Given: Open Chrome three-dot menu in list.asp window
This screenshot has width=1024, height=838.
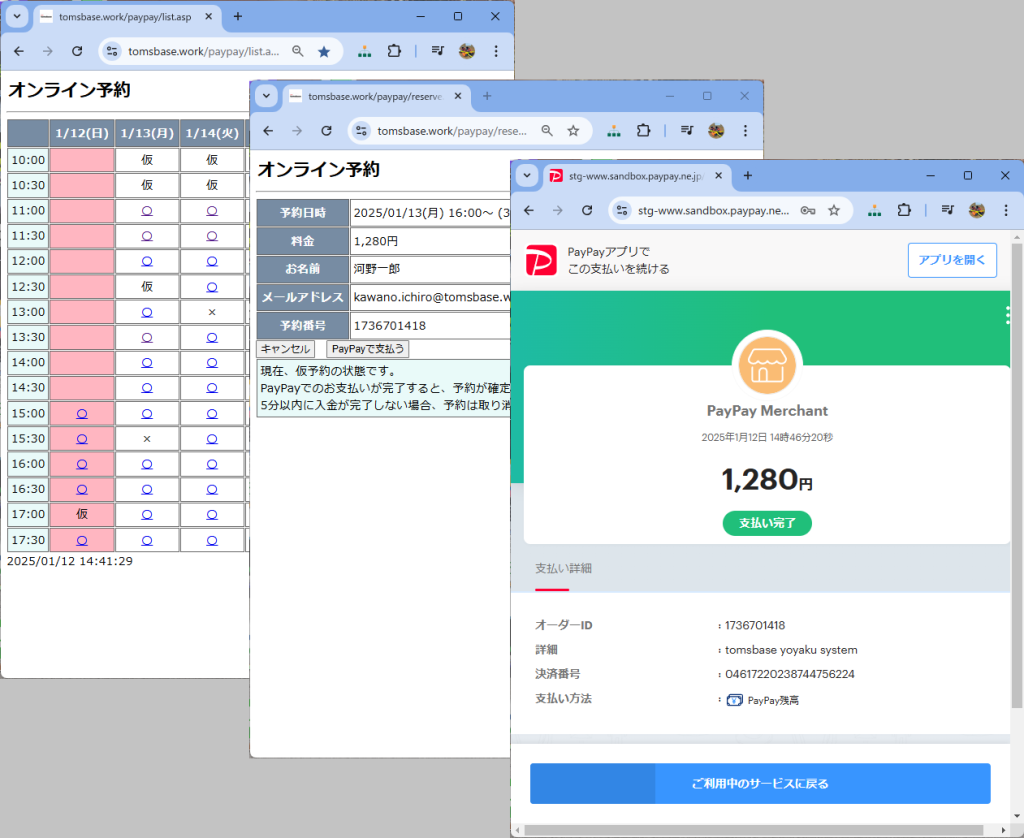Looking at the screenshot, I should click(x=496, y=51).
